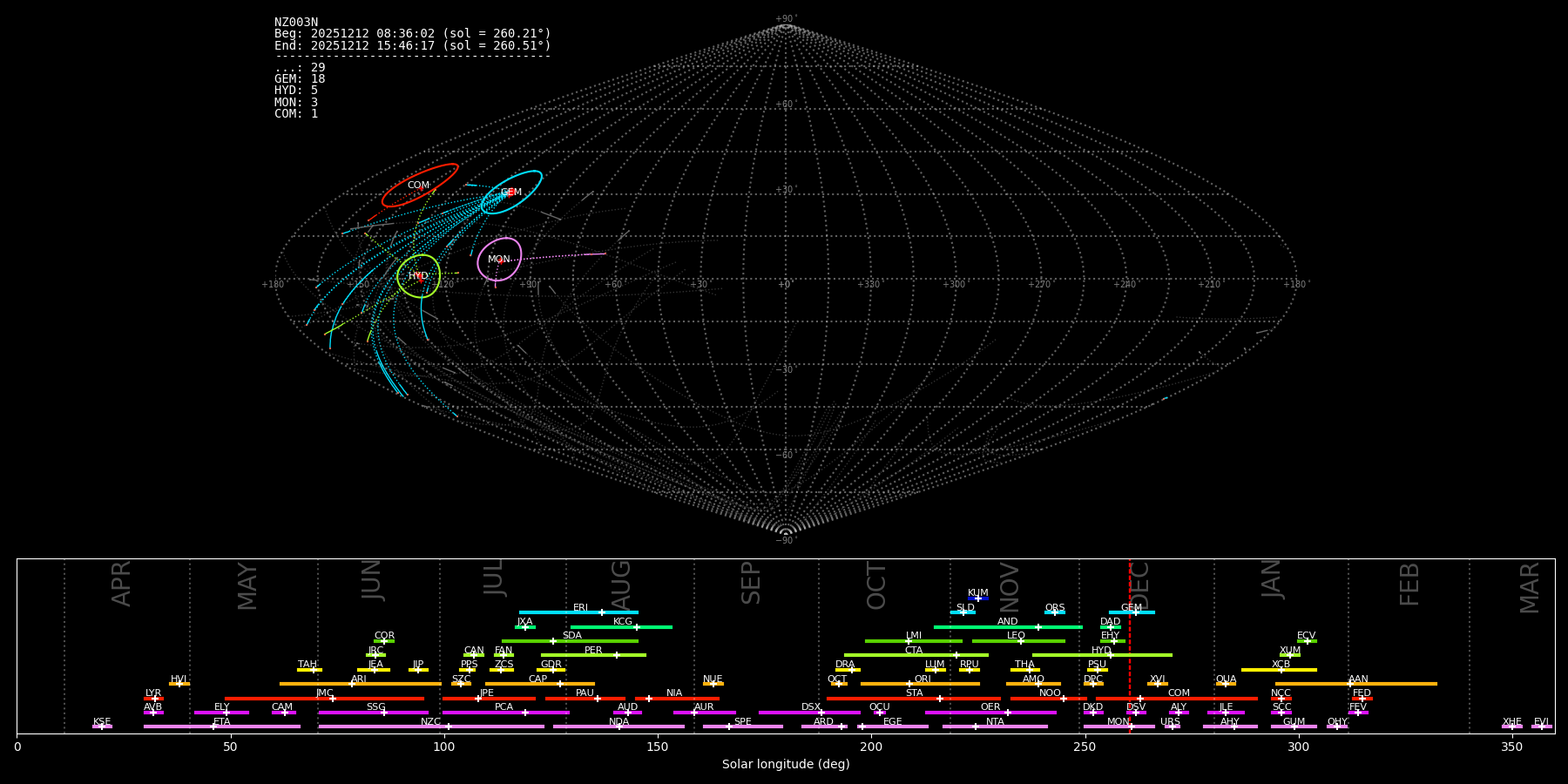Click the STA shower label in the timeline

coord(915,693)
